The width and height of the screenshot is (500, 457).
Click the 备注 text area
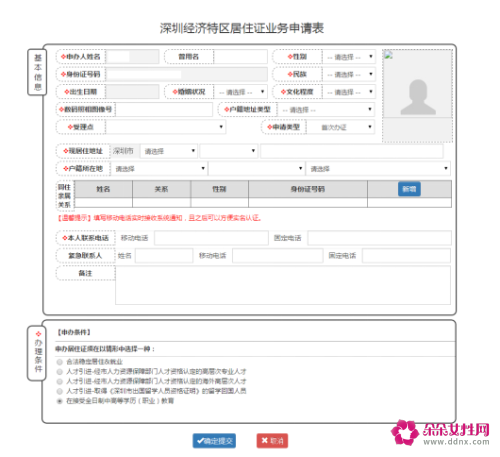pos(283,285)
